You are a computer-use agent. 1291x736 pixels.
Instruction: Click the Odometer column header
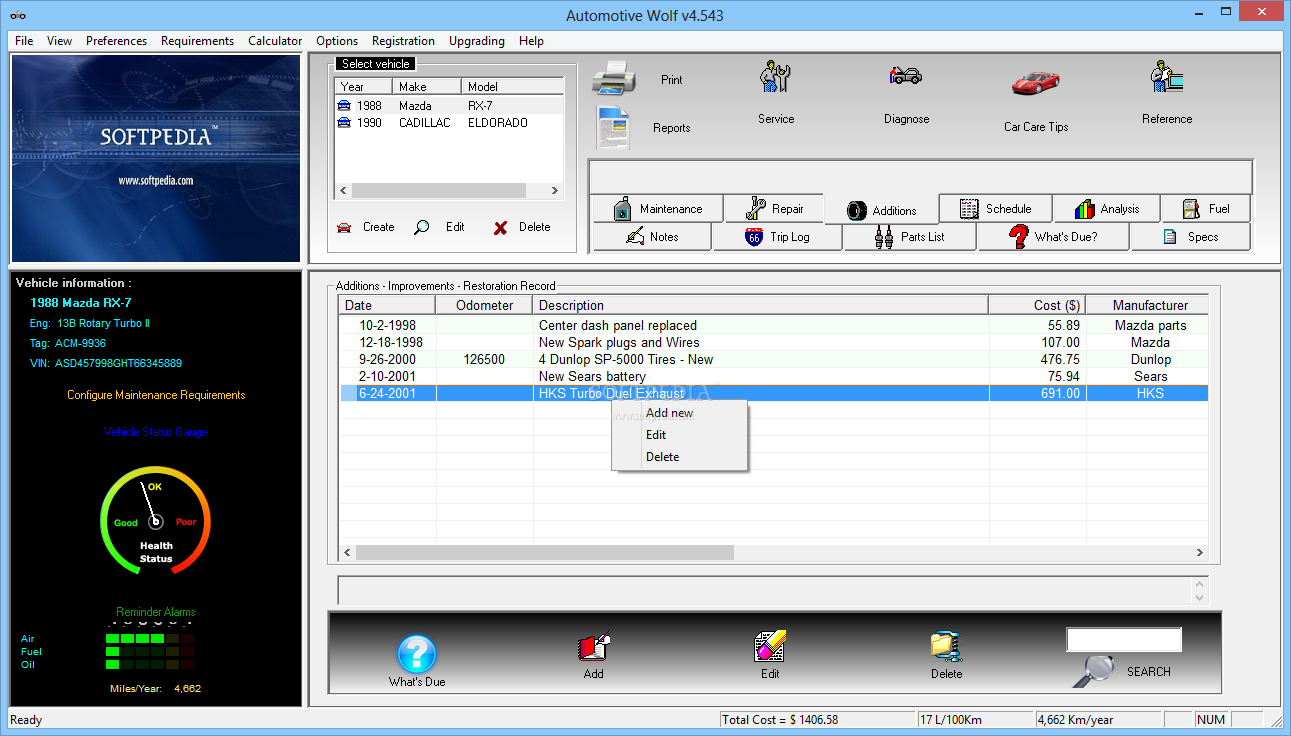point(485,305)
